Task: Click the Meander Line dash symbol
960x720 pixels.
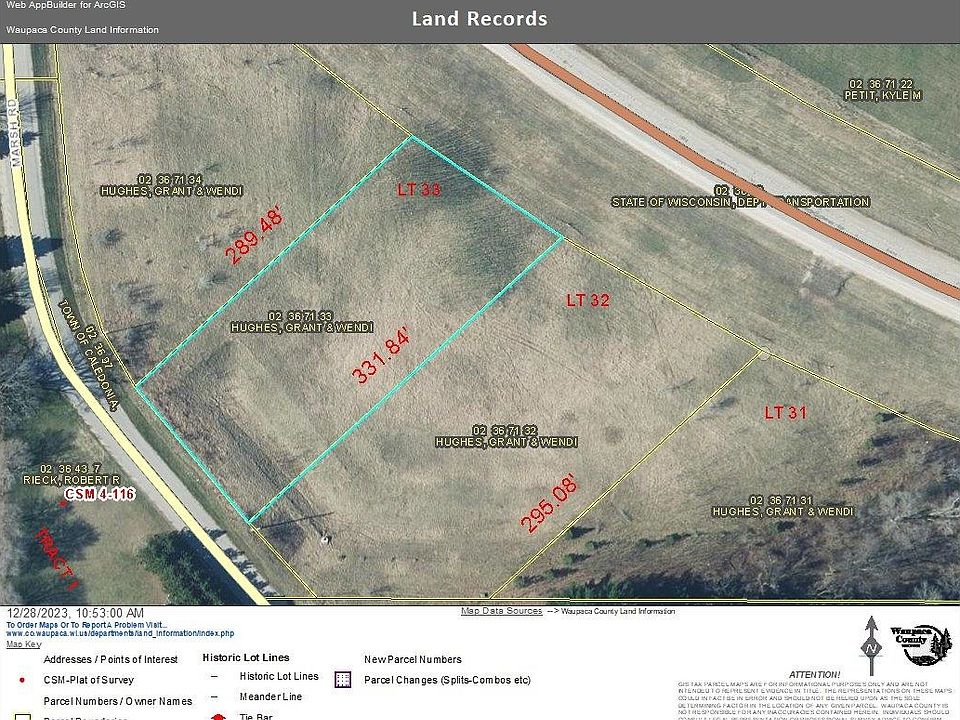Action: pos(215,696)
